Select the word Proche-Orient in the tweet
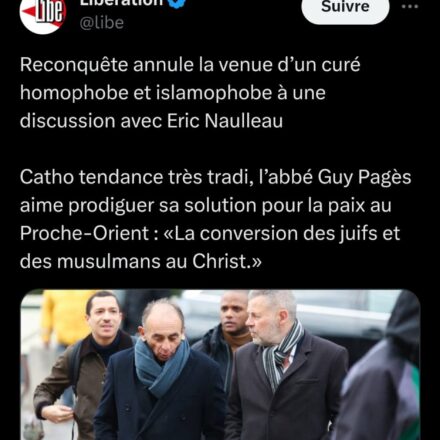 click(x=84, y=233)
